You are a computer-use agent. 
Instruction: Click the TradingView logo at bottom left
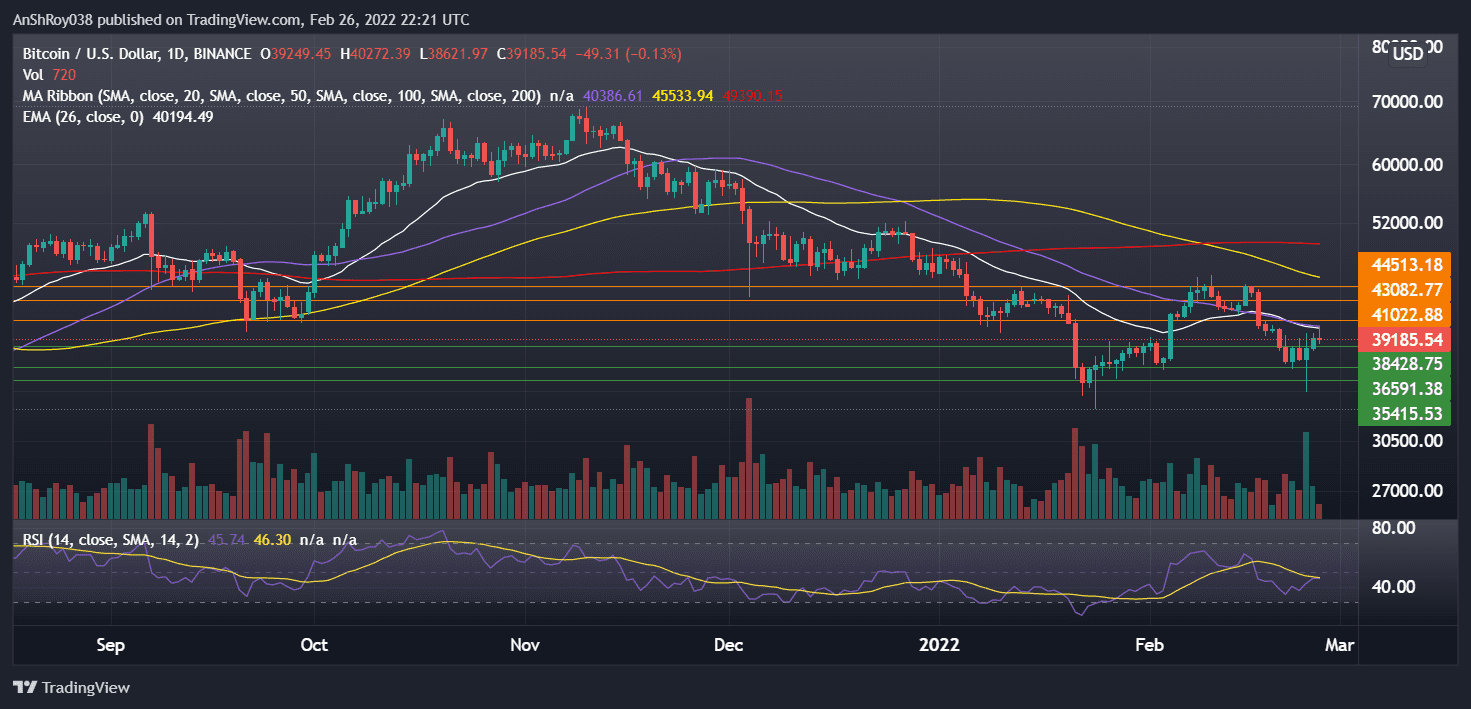click(70, 688)
